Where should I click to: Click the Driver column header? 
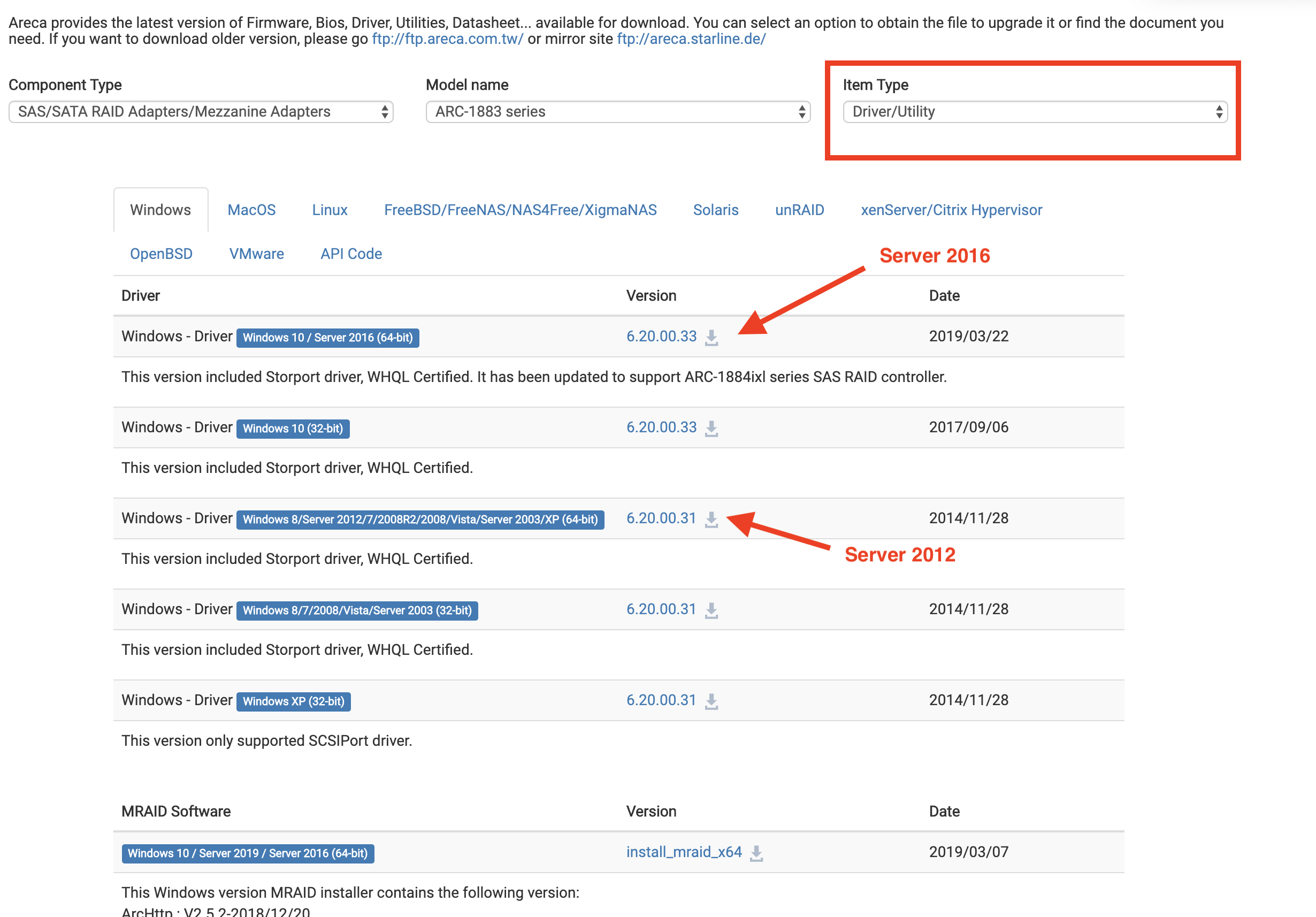pyautogui.click(x=140, y=296)
